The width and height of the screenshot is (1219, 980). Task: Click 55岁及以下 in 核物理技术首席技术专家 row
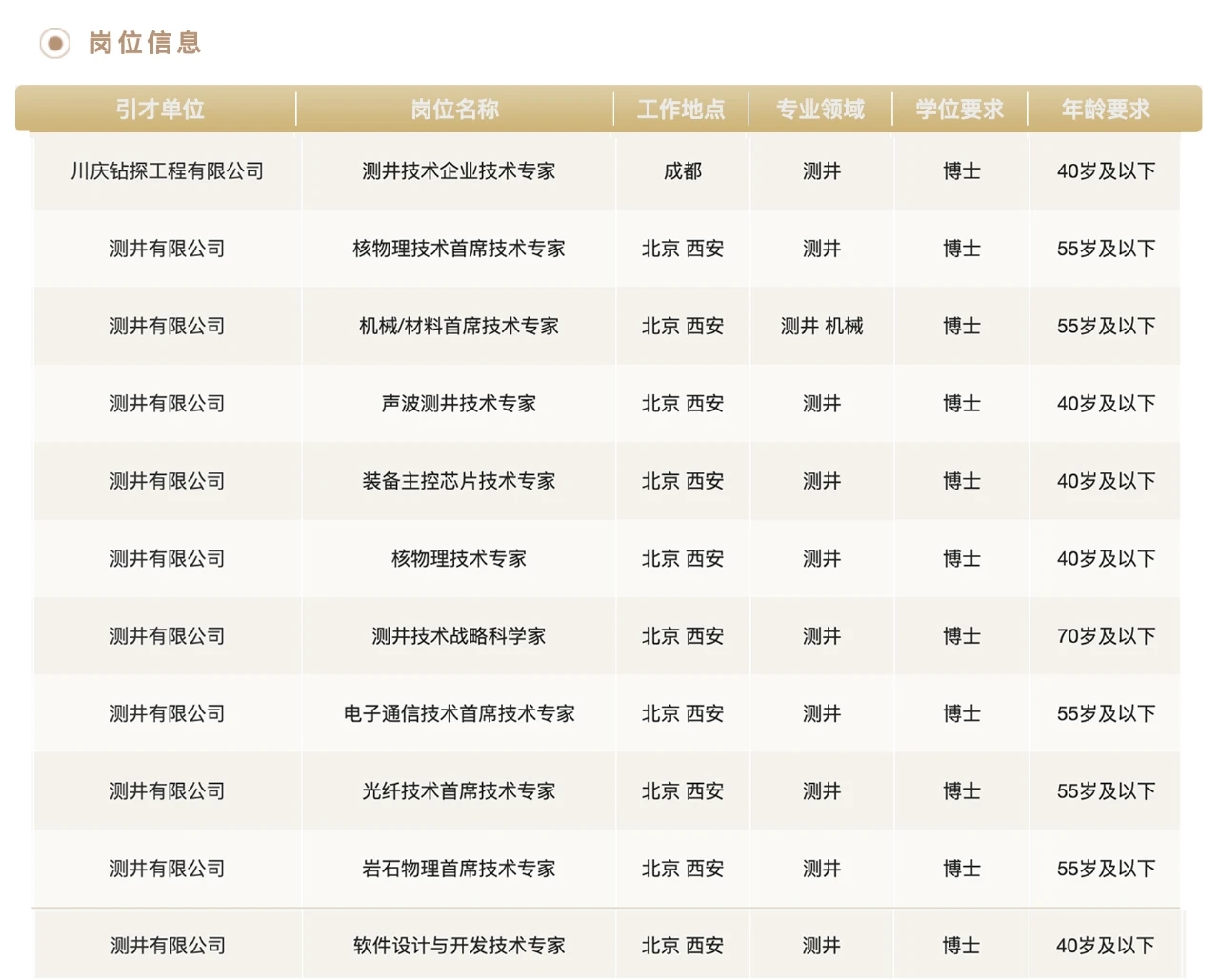1106,249
